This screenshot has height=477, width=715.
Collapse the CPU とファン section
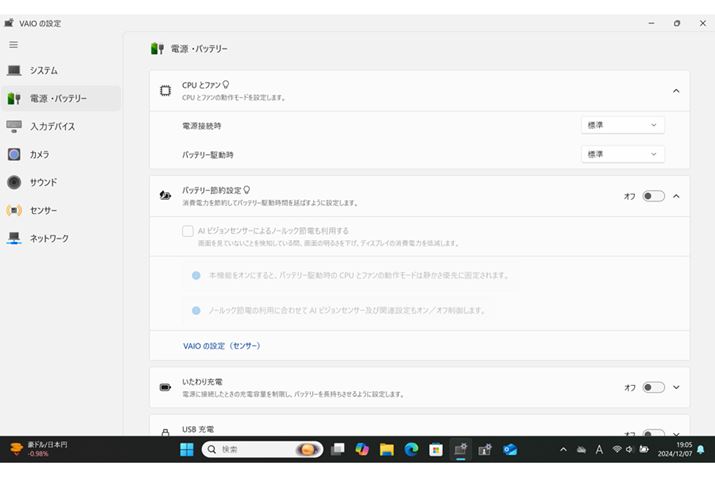point(676,91)
